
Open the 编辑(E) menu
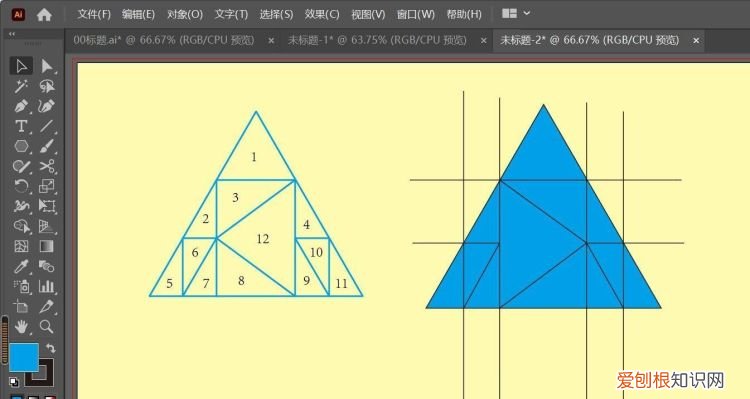click(x=138, y=14)
